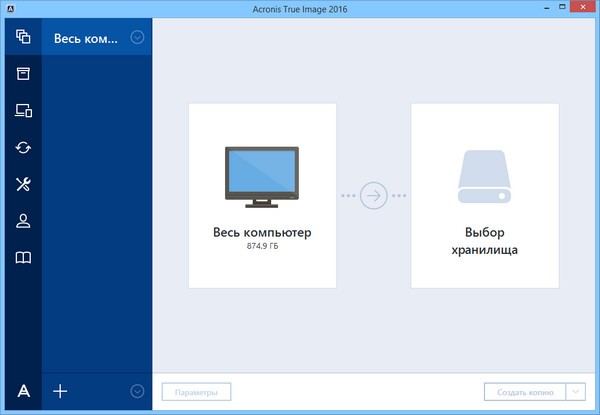Open the Account person icon
Viewport: 600px width, 415px height.
coord(22,221)
